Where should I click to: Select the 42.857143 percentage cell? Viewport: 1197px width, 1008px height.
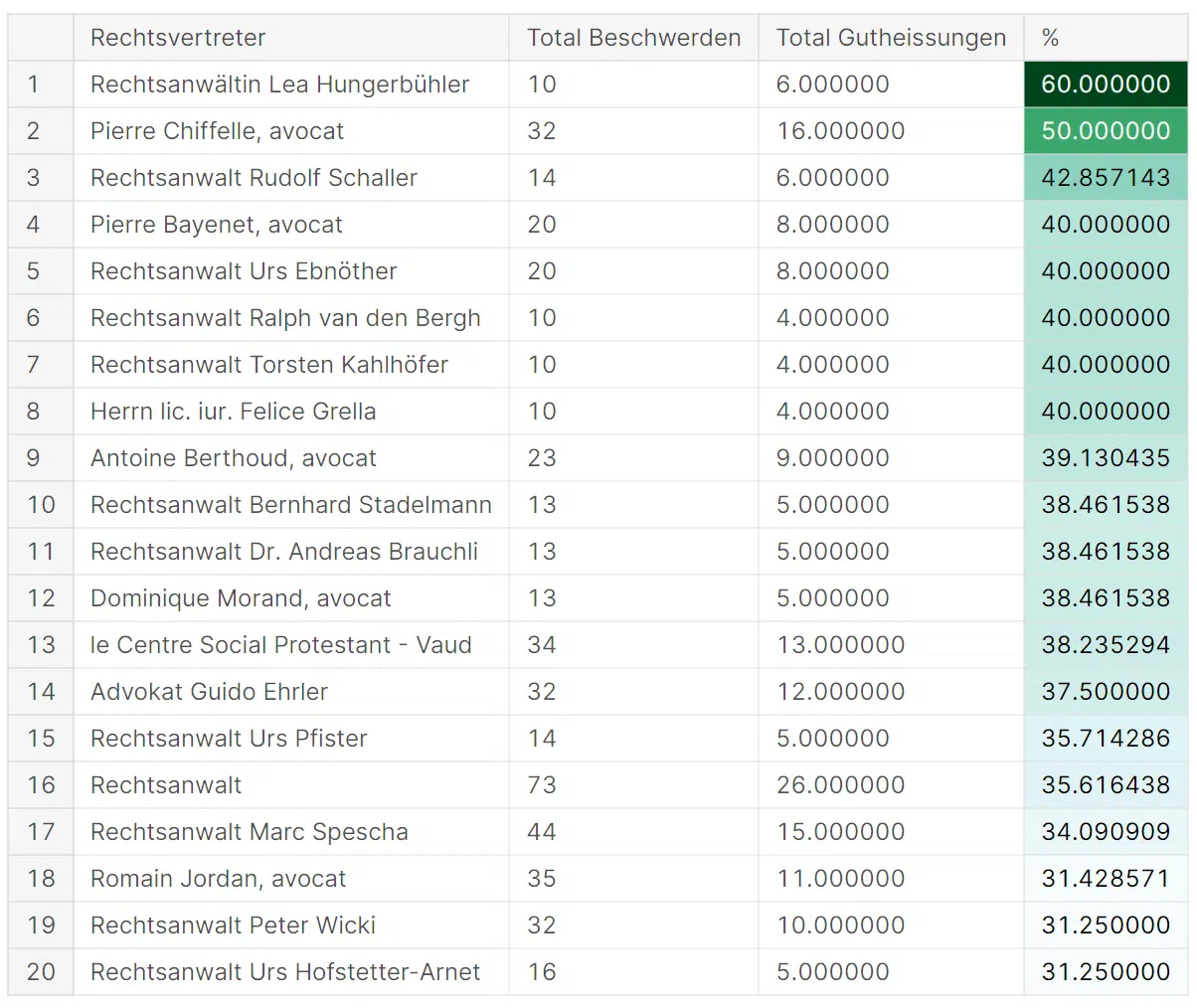[1106, 178]
